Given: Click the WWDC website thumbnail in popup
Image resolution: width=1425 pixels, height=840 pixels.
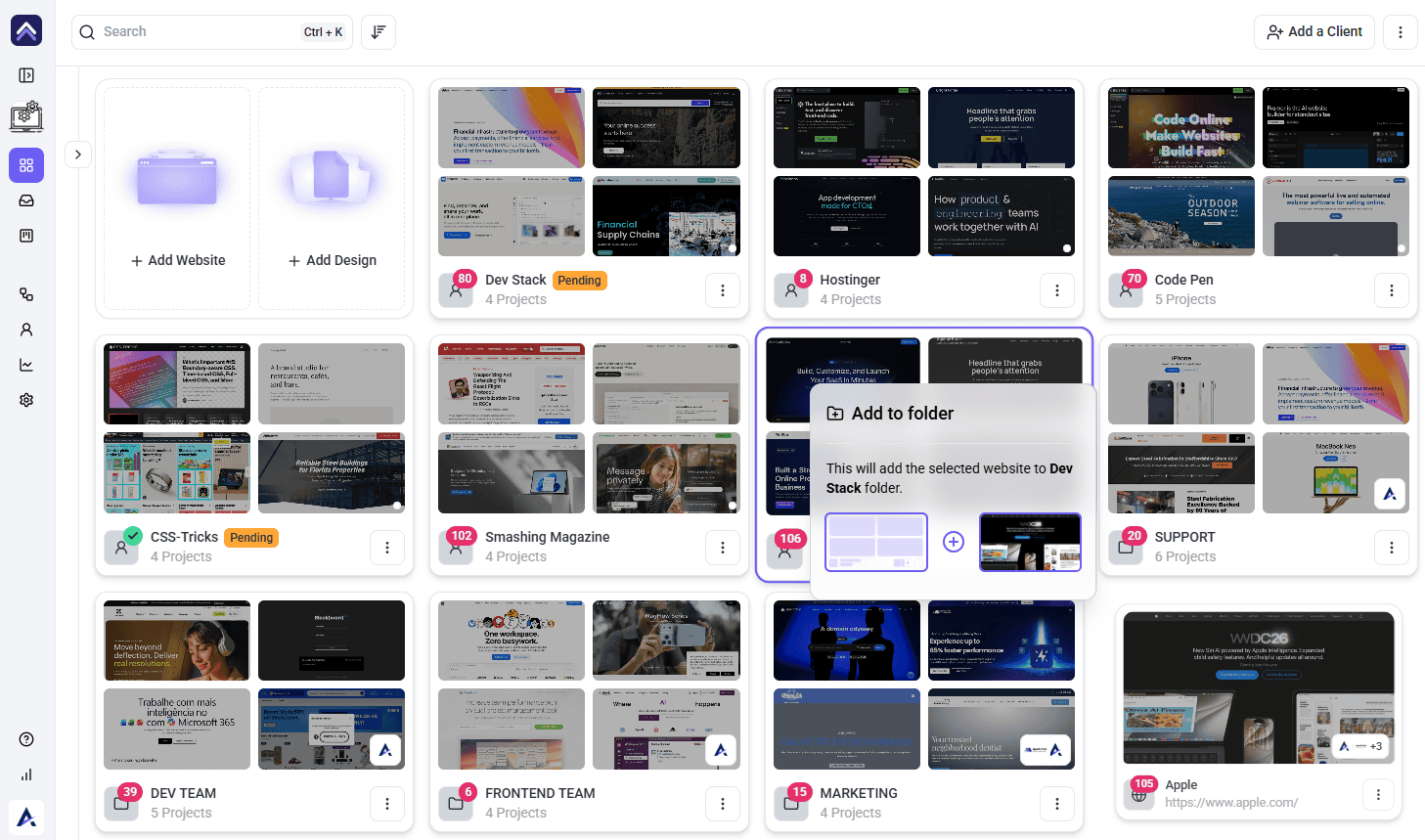Looking at the screenshot, I should [x=1031, y=542].
